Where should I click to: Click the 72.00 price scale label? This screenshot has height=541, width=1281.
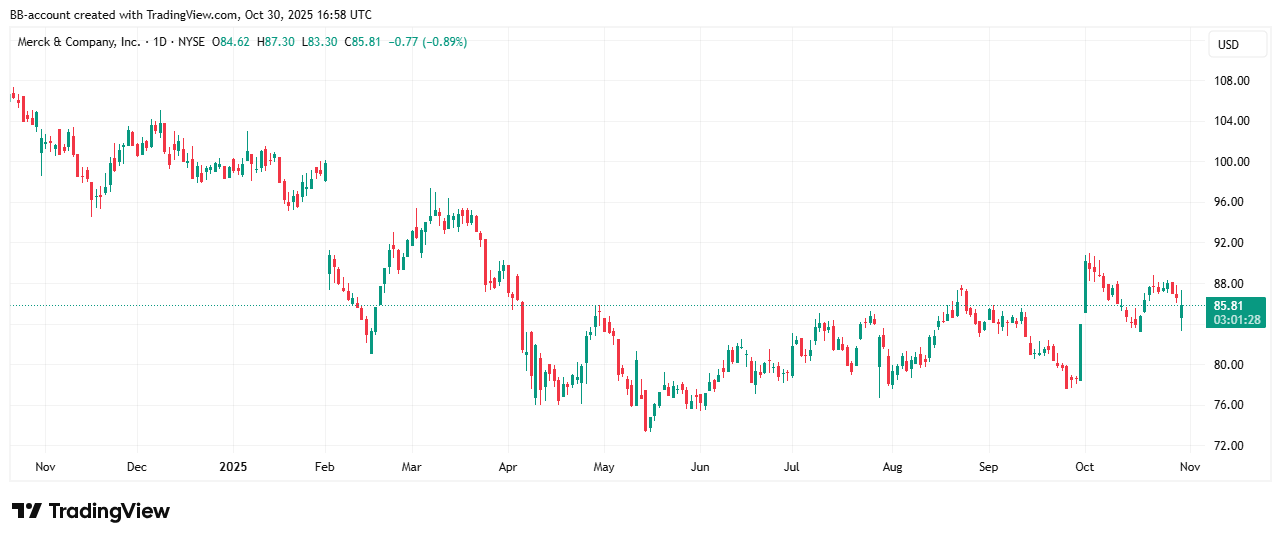(x=1229, y=446)
